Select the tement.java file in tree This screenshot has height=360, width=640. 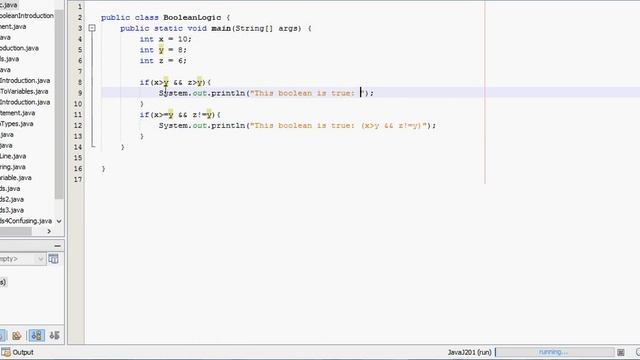[18, 113]
